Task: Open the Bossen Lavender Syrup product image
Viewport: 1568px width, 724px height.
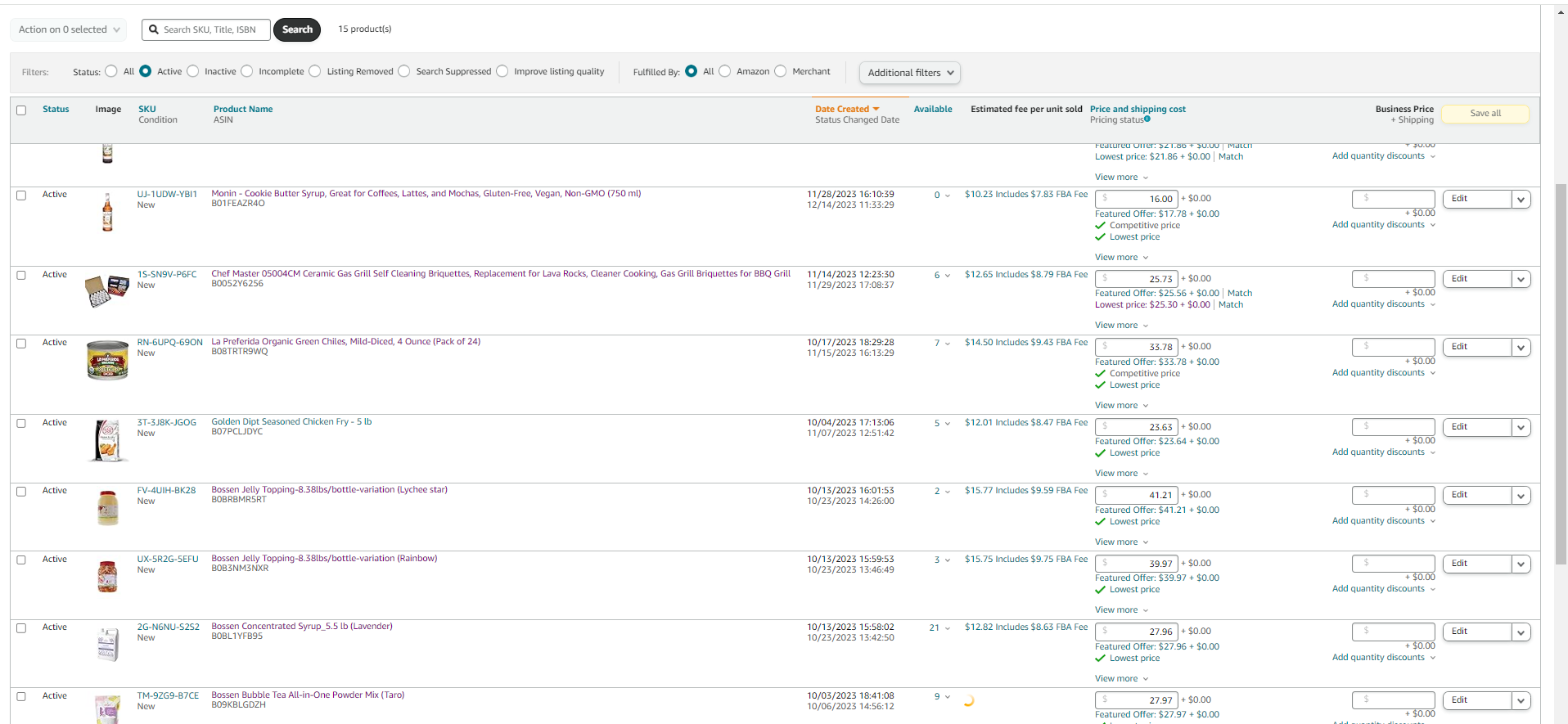Action: [x=107, y=644]
